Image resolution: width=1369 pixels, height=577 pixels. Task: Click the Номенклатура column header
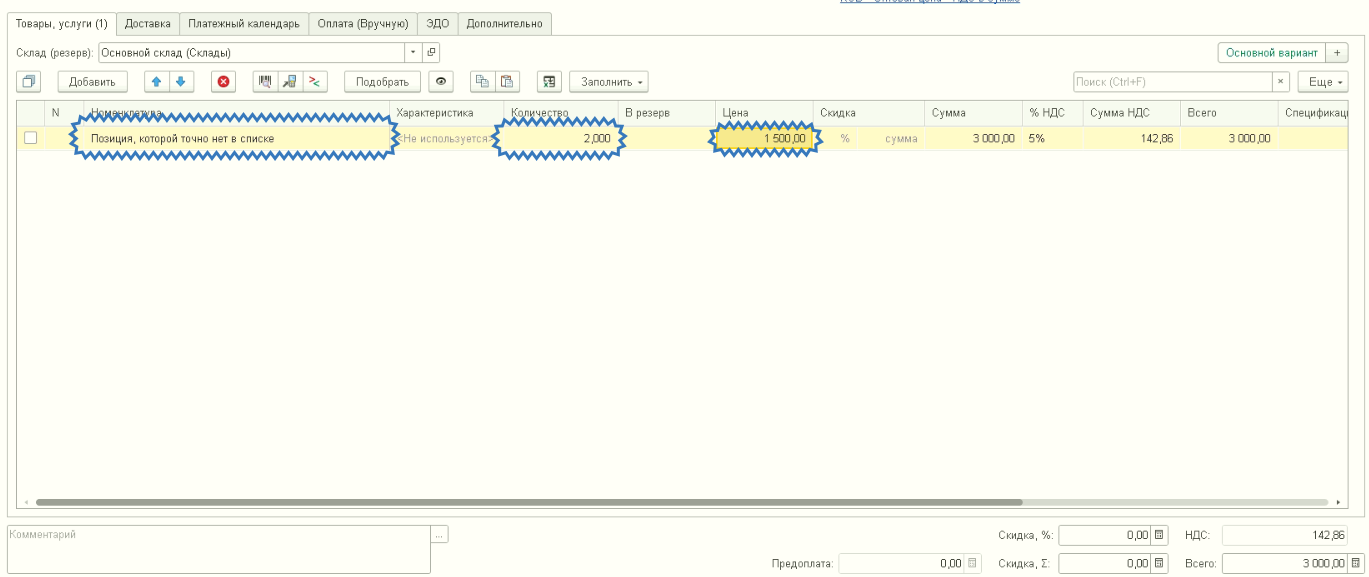coord(237,113)
